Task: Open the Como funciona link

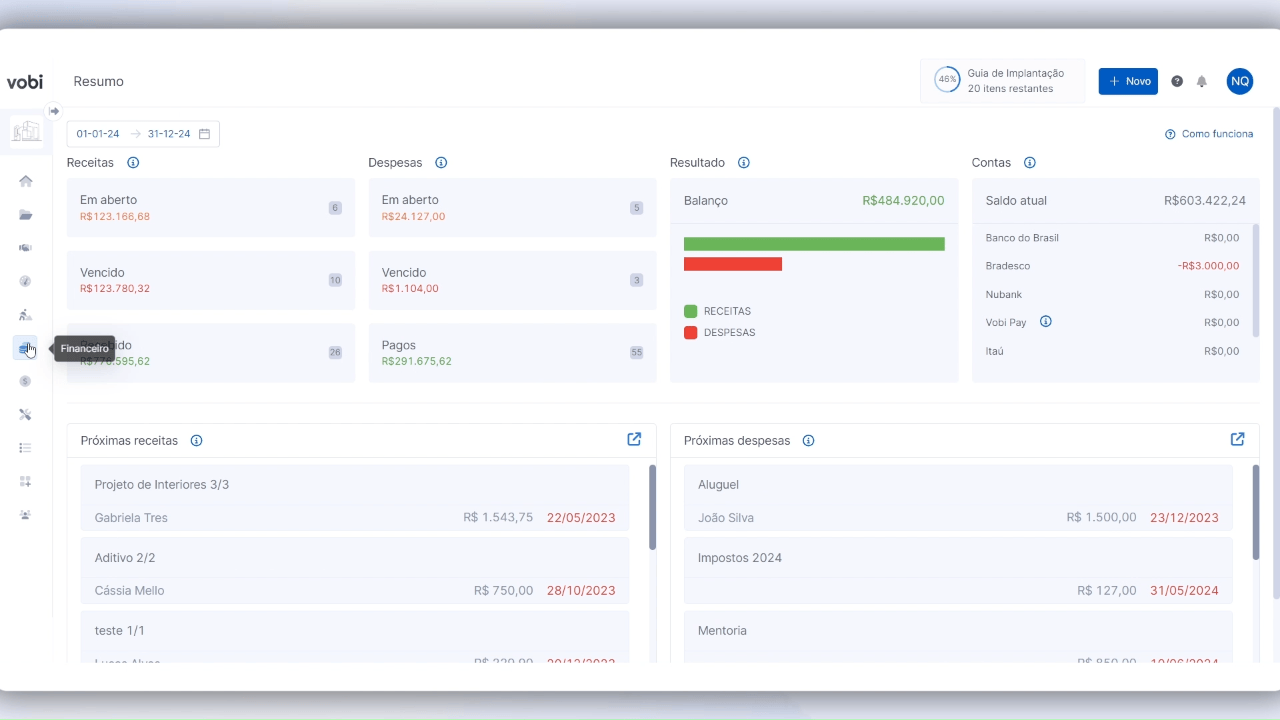Action: 1209,134
